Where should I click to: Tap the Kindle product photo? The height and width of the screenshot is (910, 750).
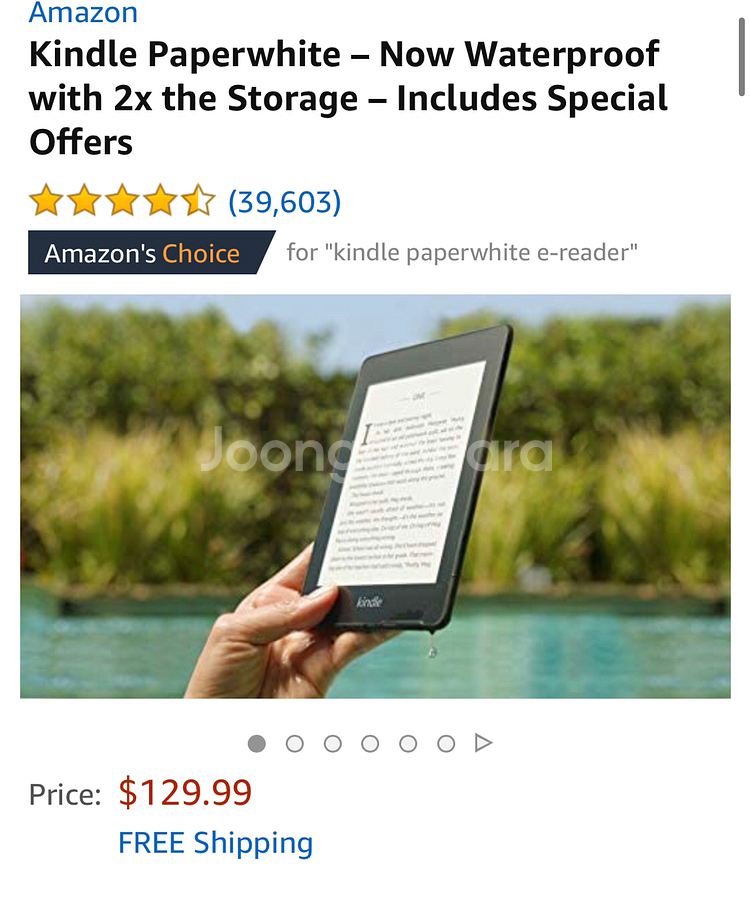[x=375, y=496]
